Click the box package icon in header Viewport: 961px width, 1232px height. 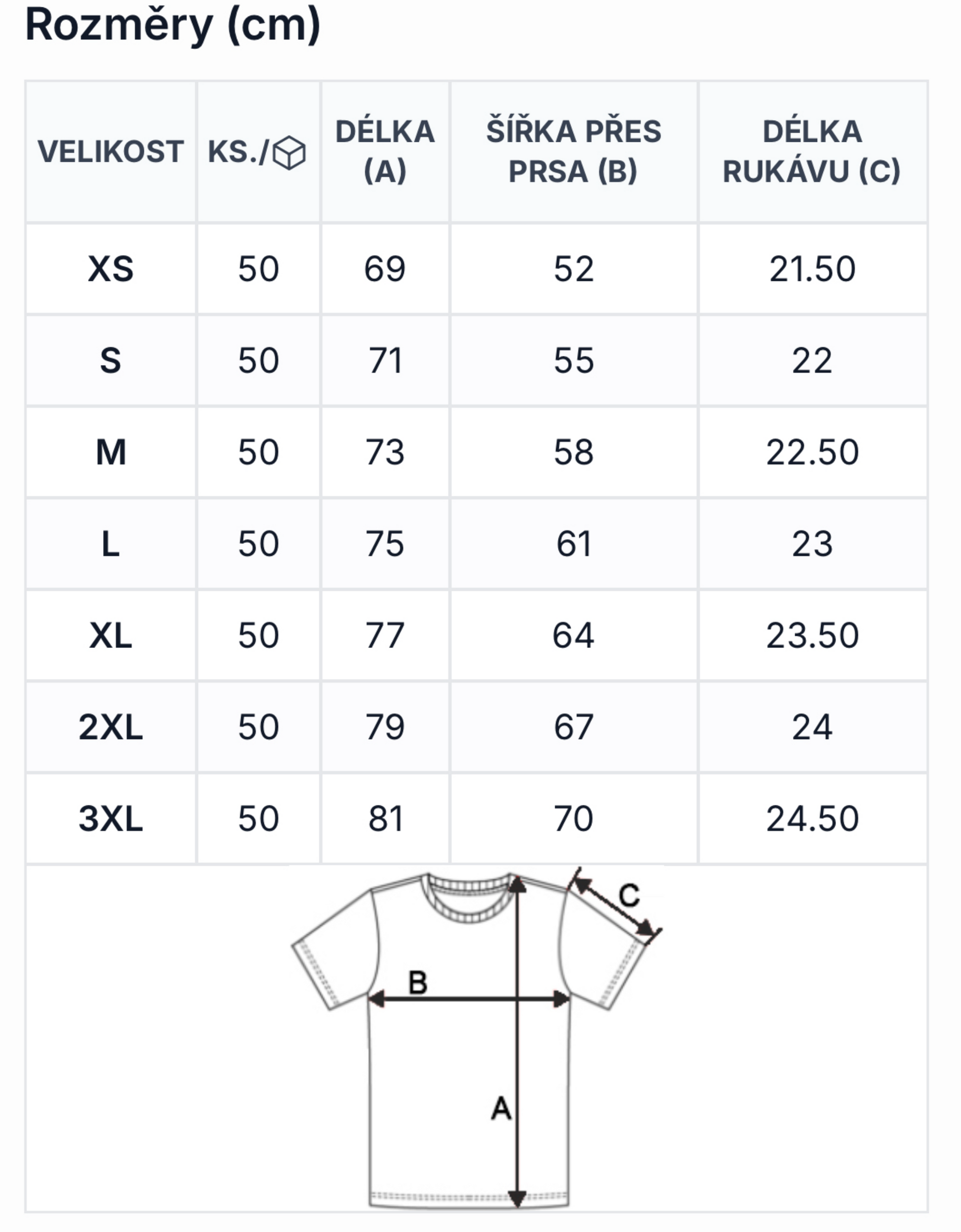(x=289, y=152)
